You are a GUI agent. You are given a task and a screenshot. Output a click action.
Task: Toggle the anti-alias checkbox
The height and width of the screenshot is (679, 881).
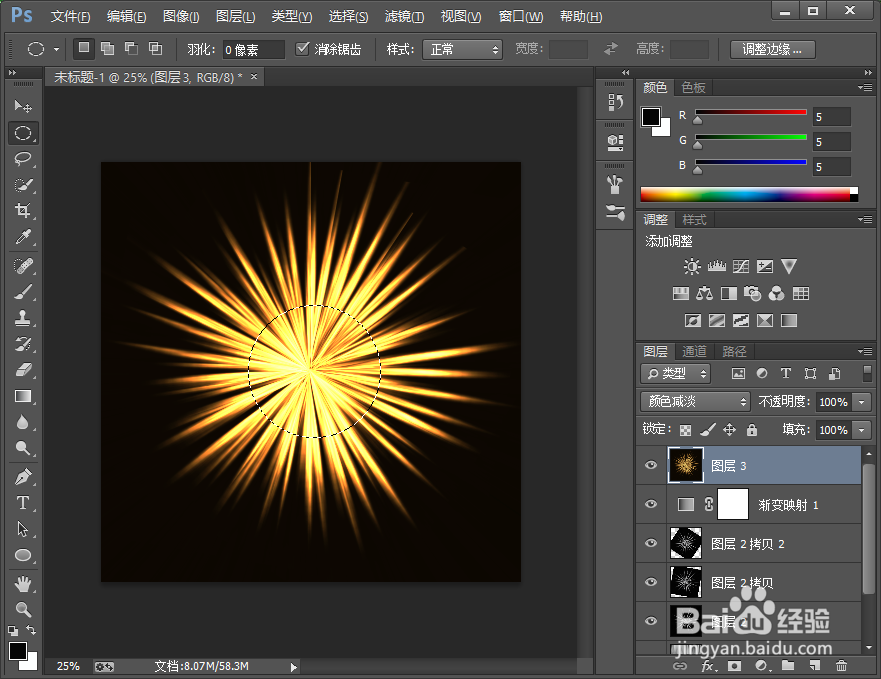(x=302, y=49)
